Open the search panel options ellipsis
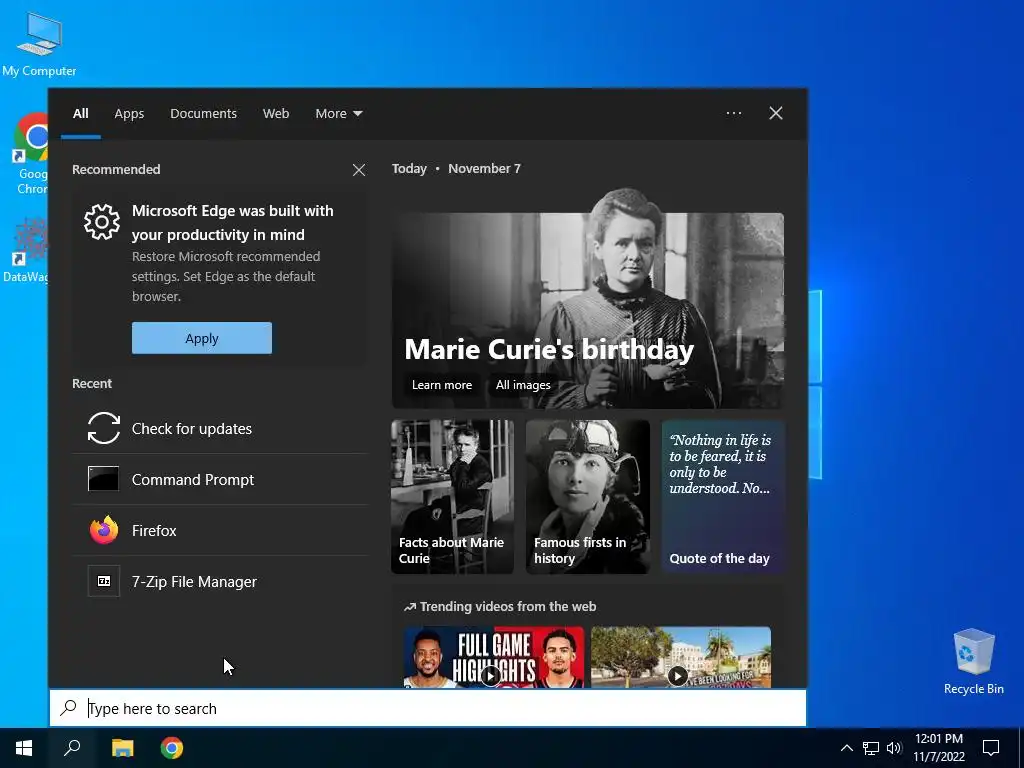This screenshot has width=1024, height=768. pos(734,113)
